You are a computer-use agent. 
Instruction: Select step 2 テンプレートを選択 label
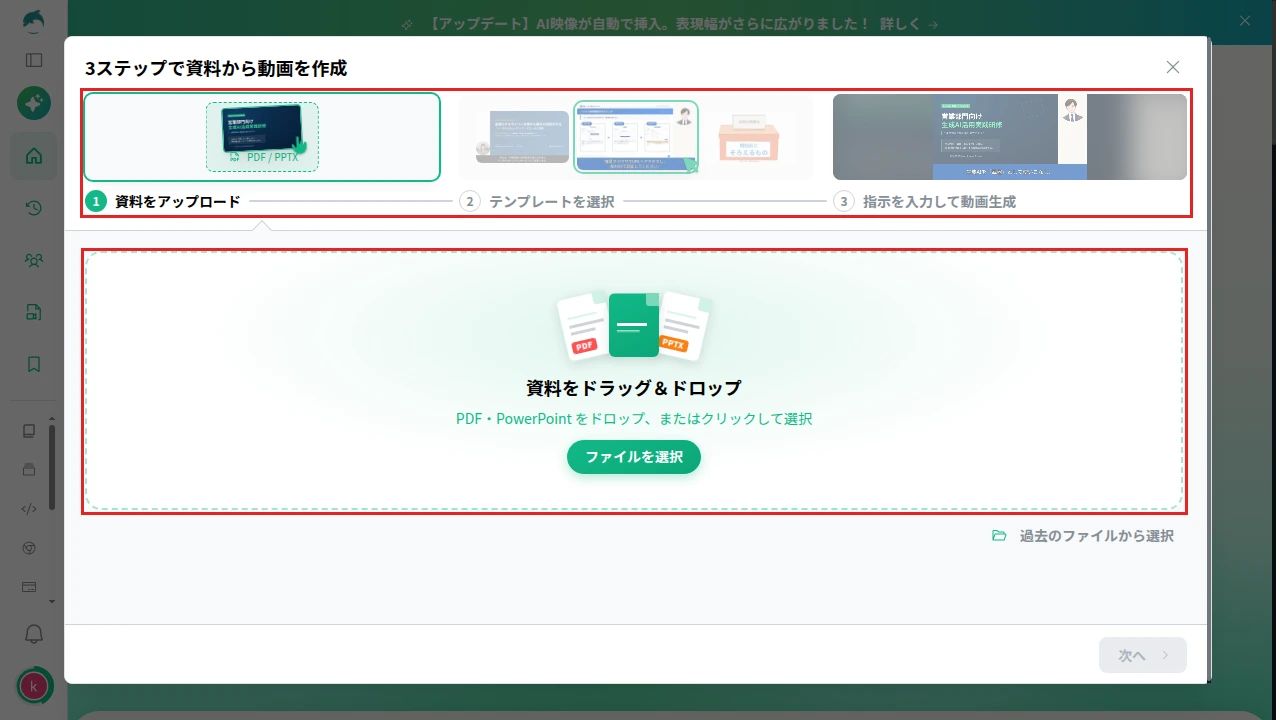pyautogui.click(x=551, y=201)
